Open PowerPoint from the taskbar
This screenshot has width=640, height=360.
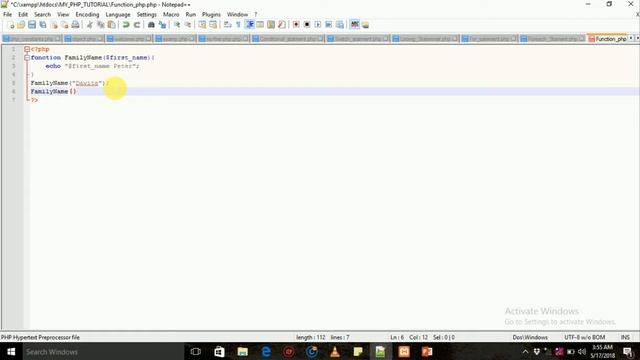(x=427, y=351)
